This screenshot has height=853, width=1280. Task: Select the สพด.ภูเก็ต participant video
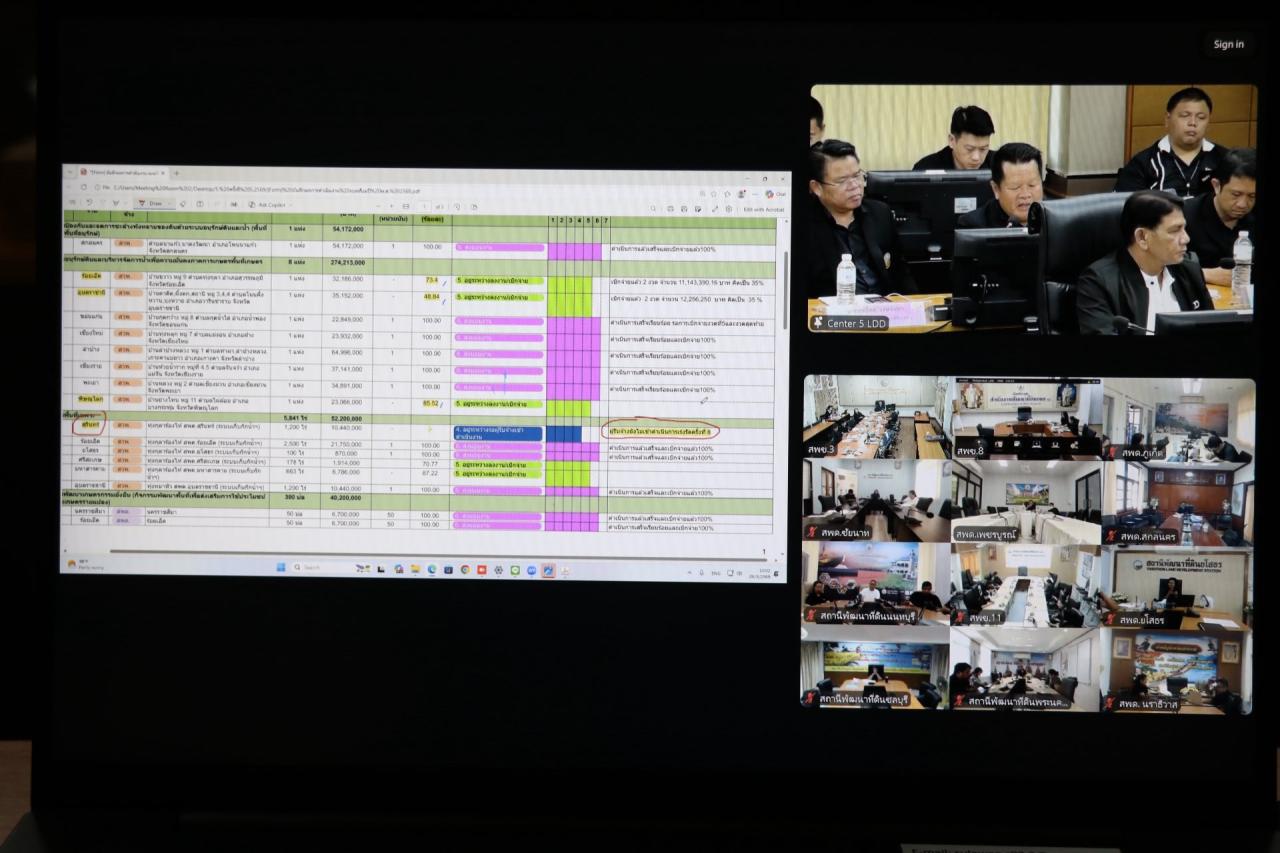tap(1178, 417)
